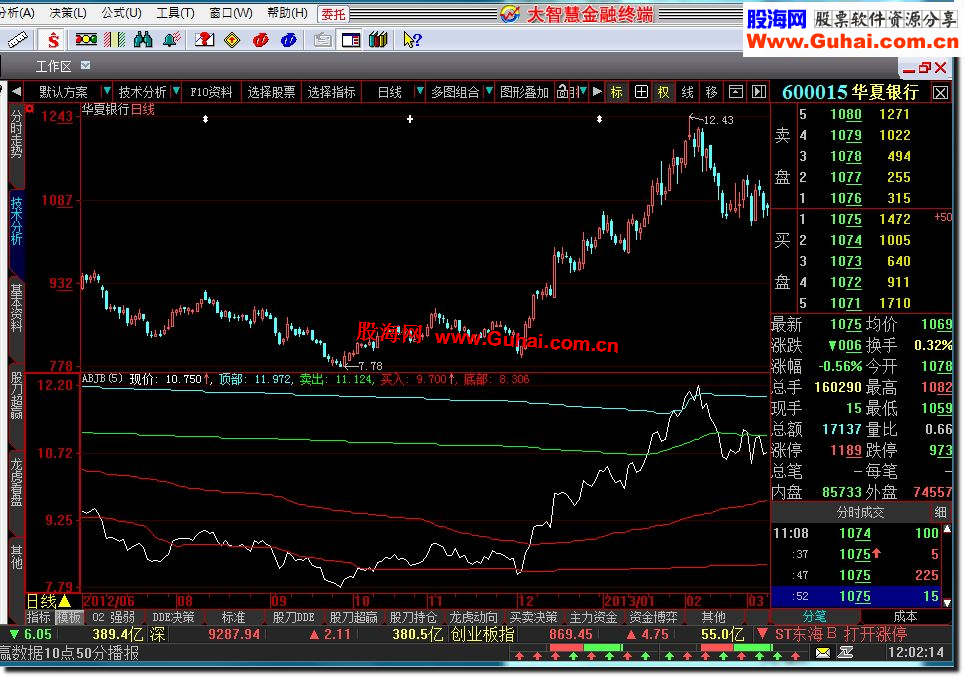965x677 pixels.
Task: Click the red question mark envelope icon
Action: coord(204,40)
